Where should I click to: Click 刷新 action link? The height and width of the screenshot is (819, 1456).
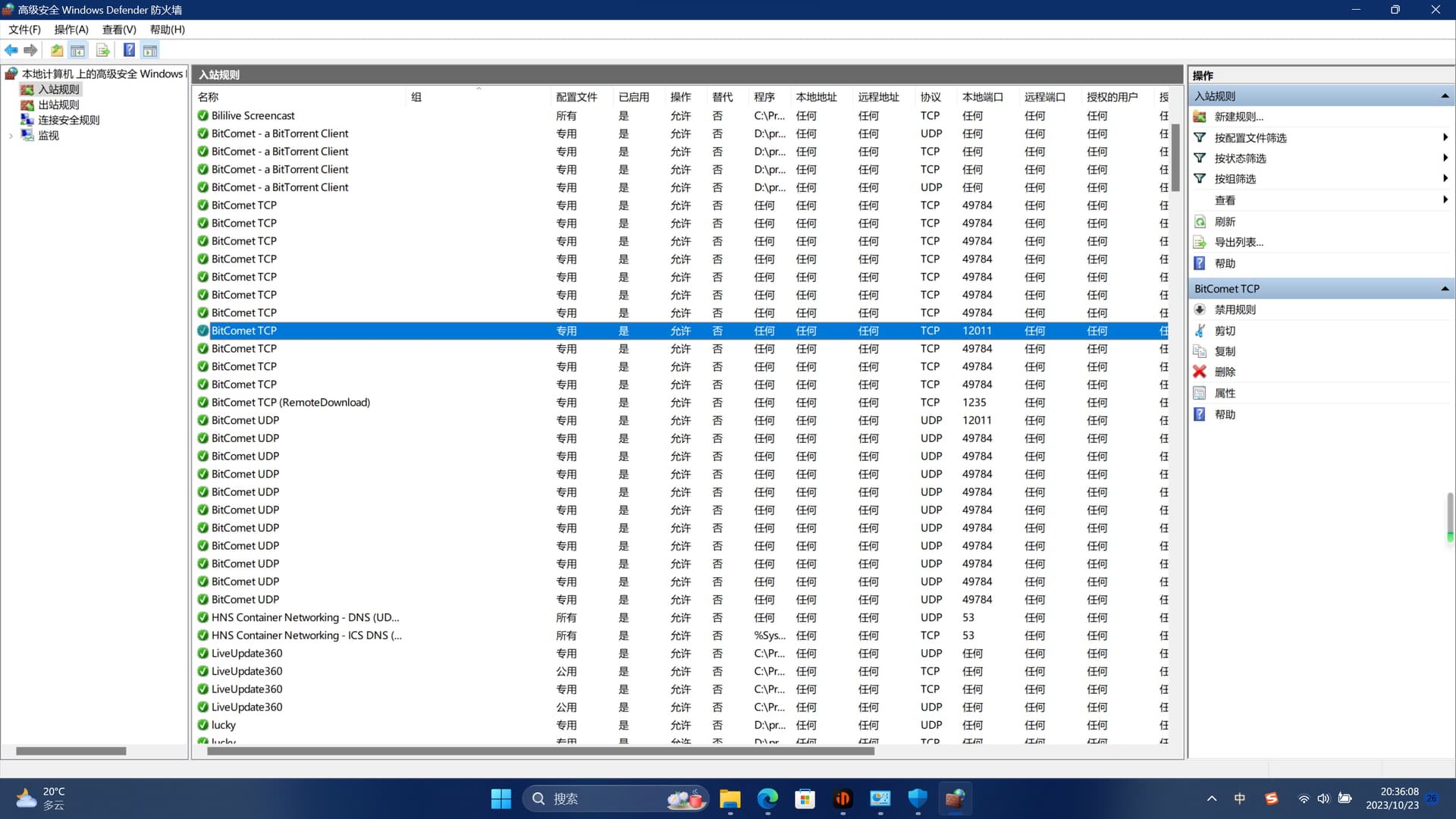click(x=1225, y=221)
